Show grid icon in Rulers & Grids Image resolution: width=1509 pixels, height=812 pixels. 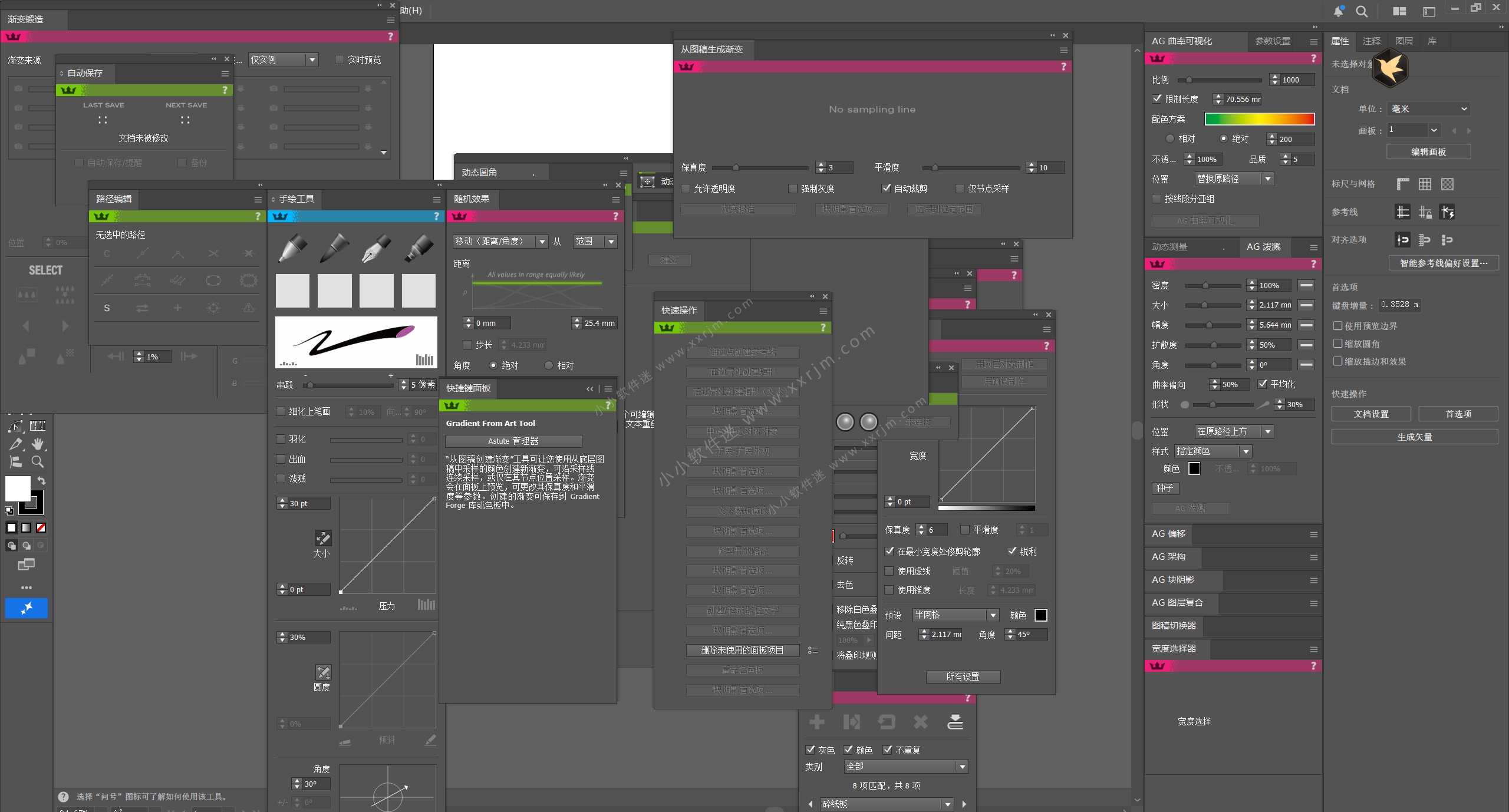1425,184
